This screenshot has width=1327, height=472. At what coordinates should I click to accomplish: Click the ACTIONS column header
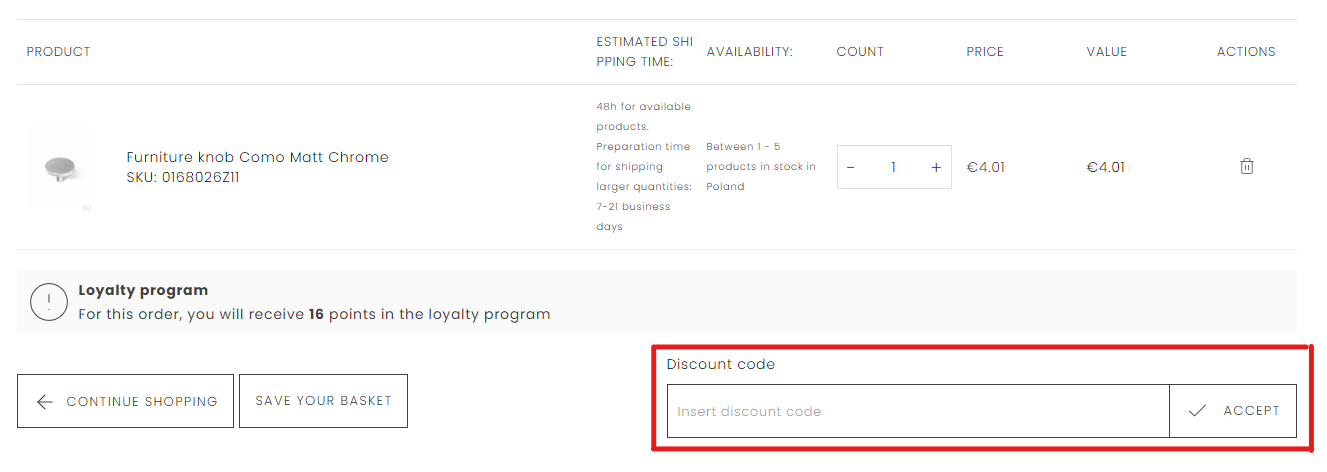(x=1245, y=52)
